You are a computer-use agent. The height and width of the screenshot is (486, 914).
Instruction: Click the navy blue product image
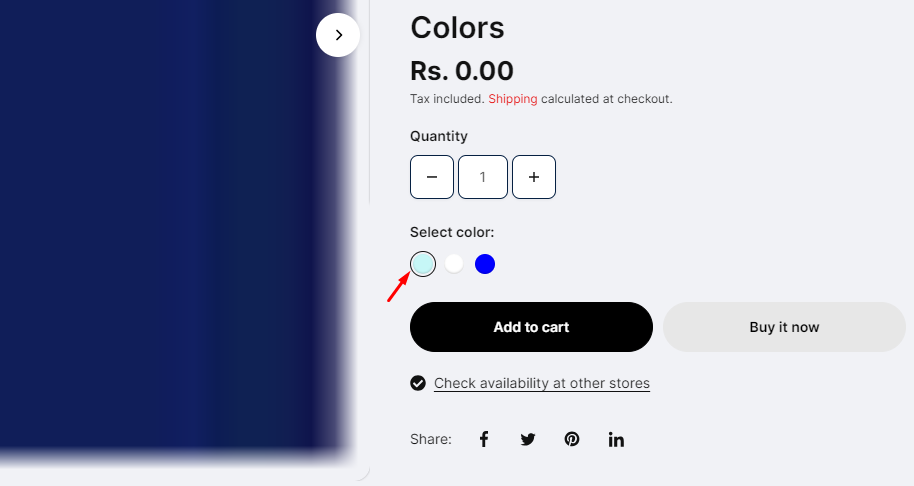[x=160, y=240]
